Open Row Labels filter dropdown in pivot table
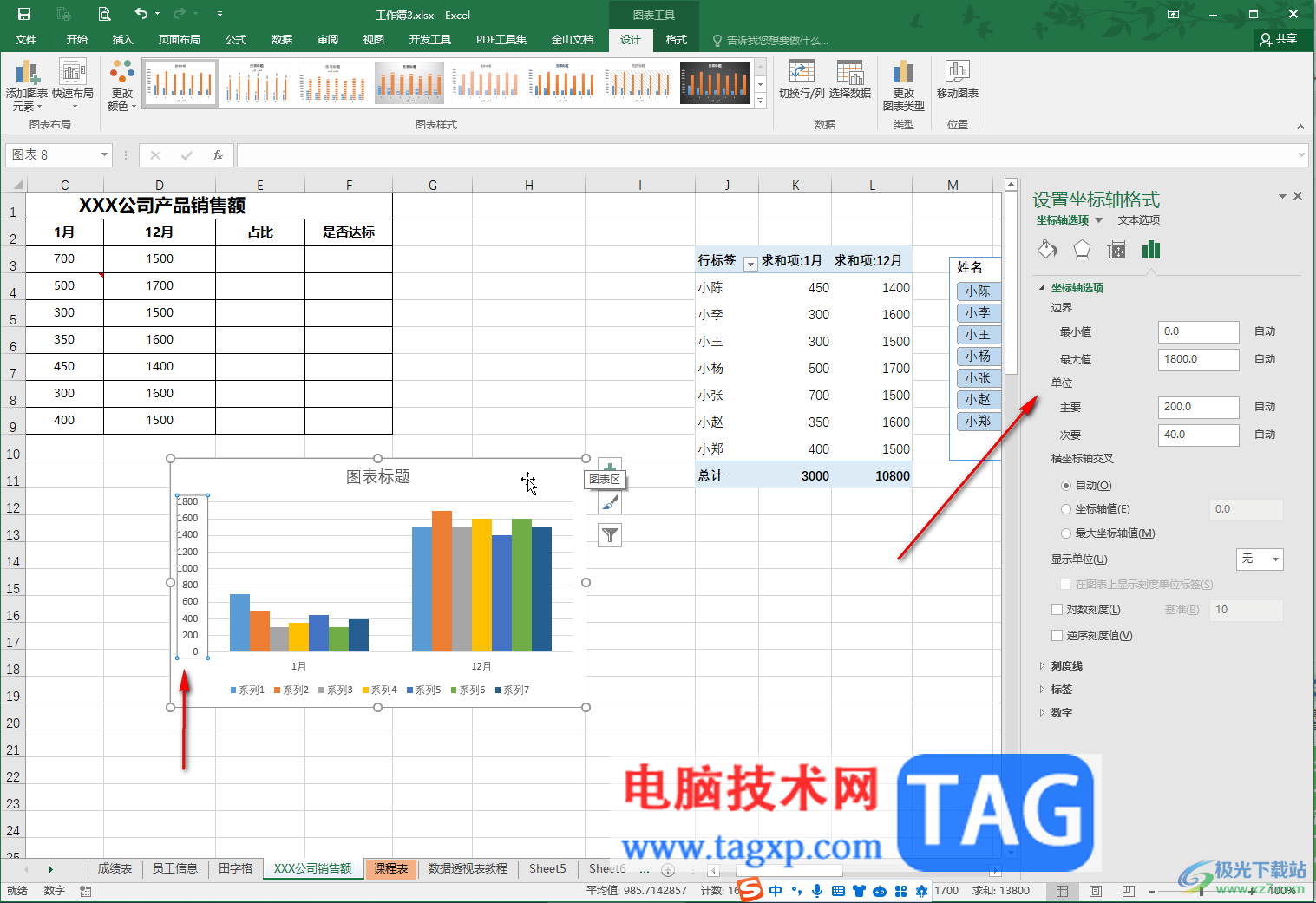The width and height of the screenshot is (1316, 903). [x=750, y=264]
